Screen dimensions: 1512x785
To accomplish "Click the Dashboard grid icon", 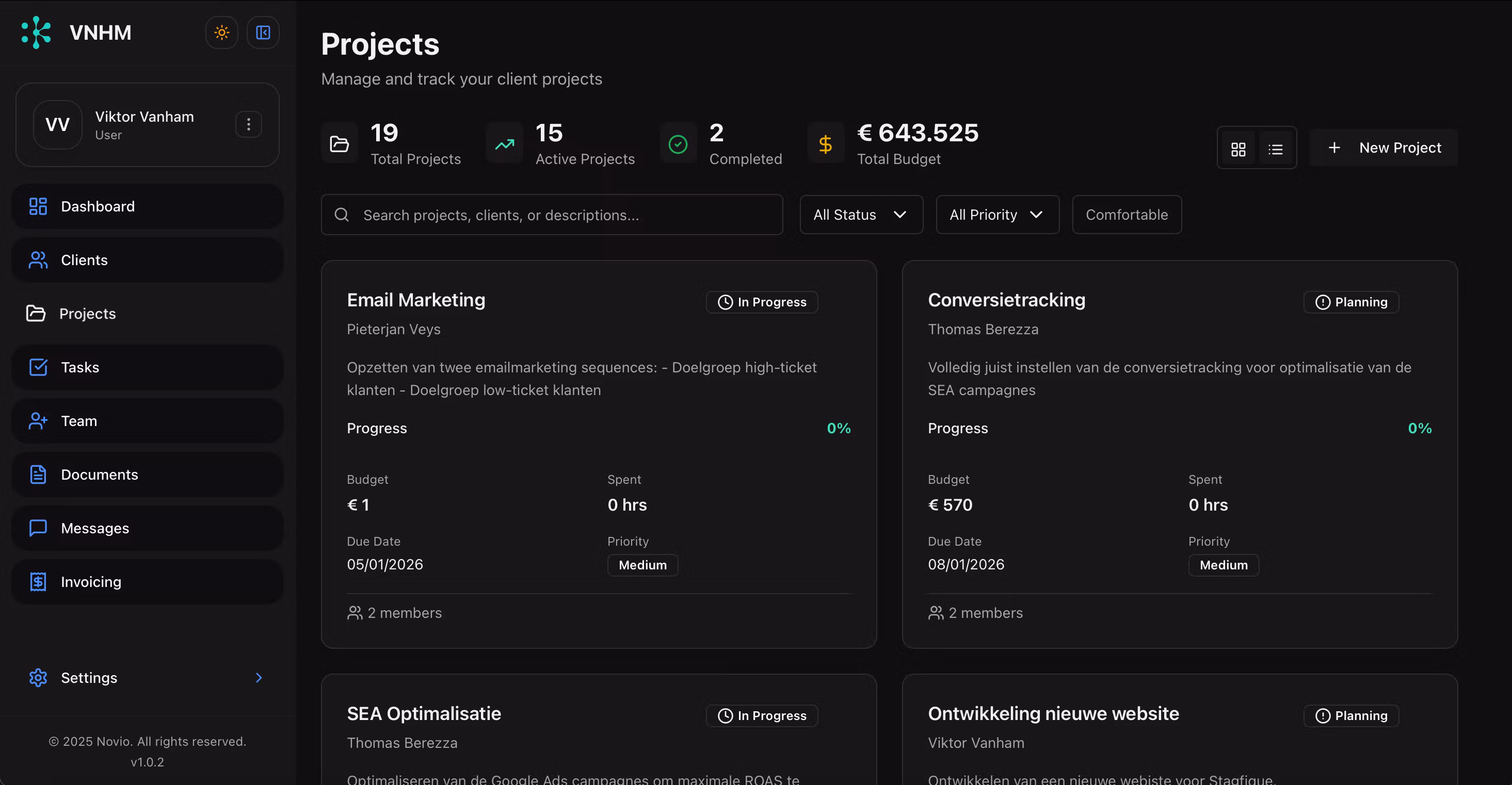I will [38, 206].
